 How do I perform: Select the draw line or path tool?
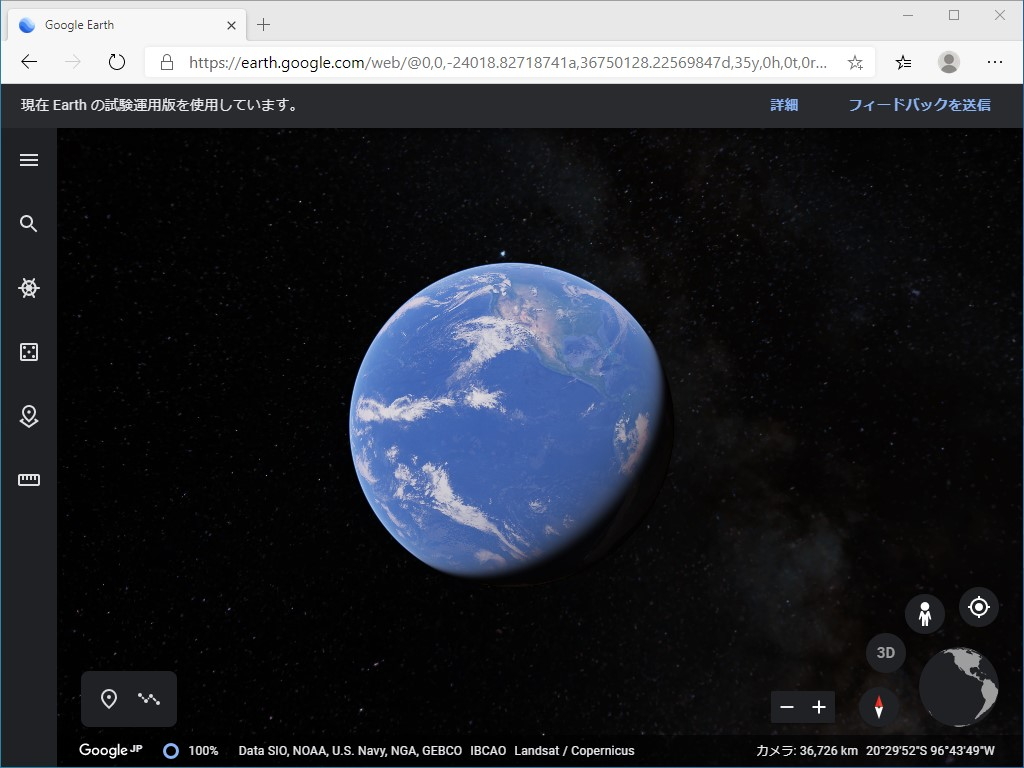click(x=150, y=698)
